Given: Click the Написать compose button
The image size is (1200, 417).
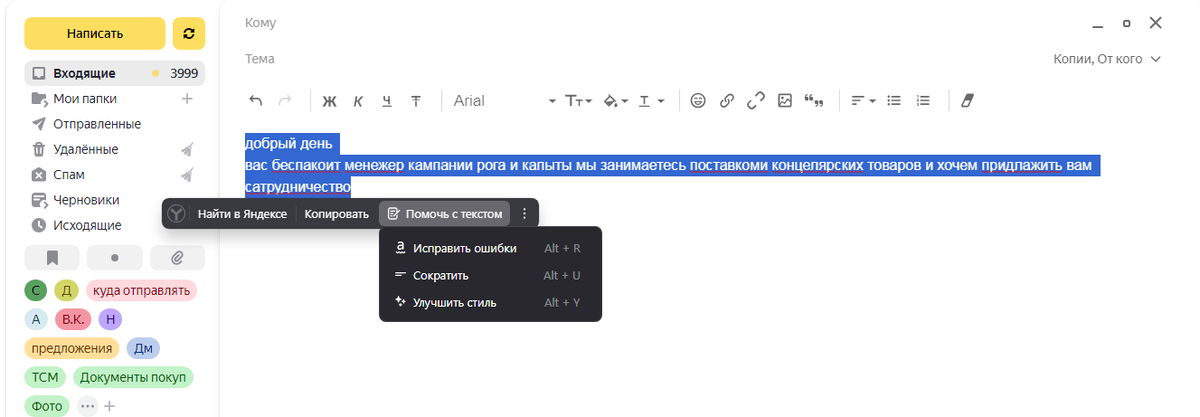Looking at the screenshot, I should (95, 33).
